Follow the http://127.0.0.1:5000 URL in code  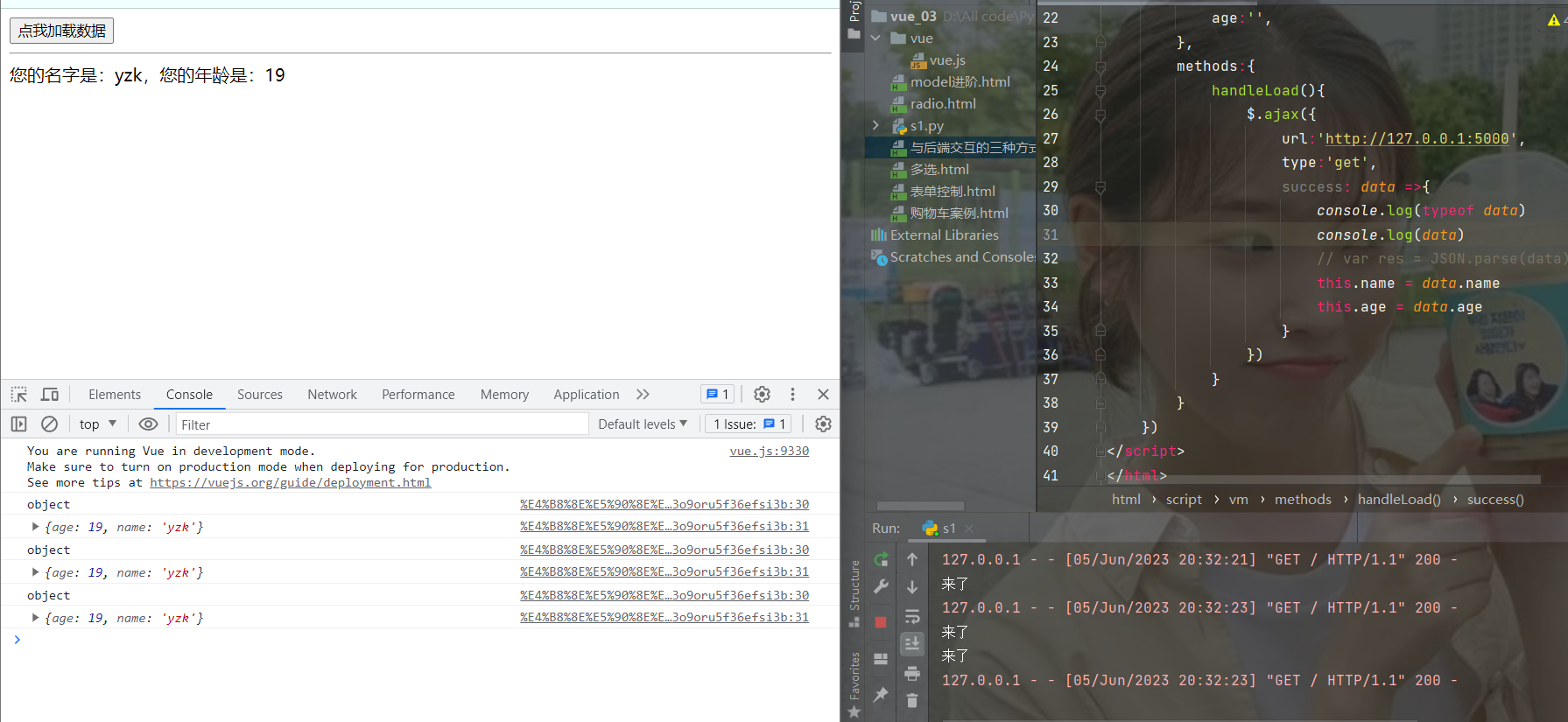[x=1417, y=138]
